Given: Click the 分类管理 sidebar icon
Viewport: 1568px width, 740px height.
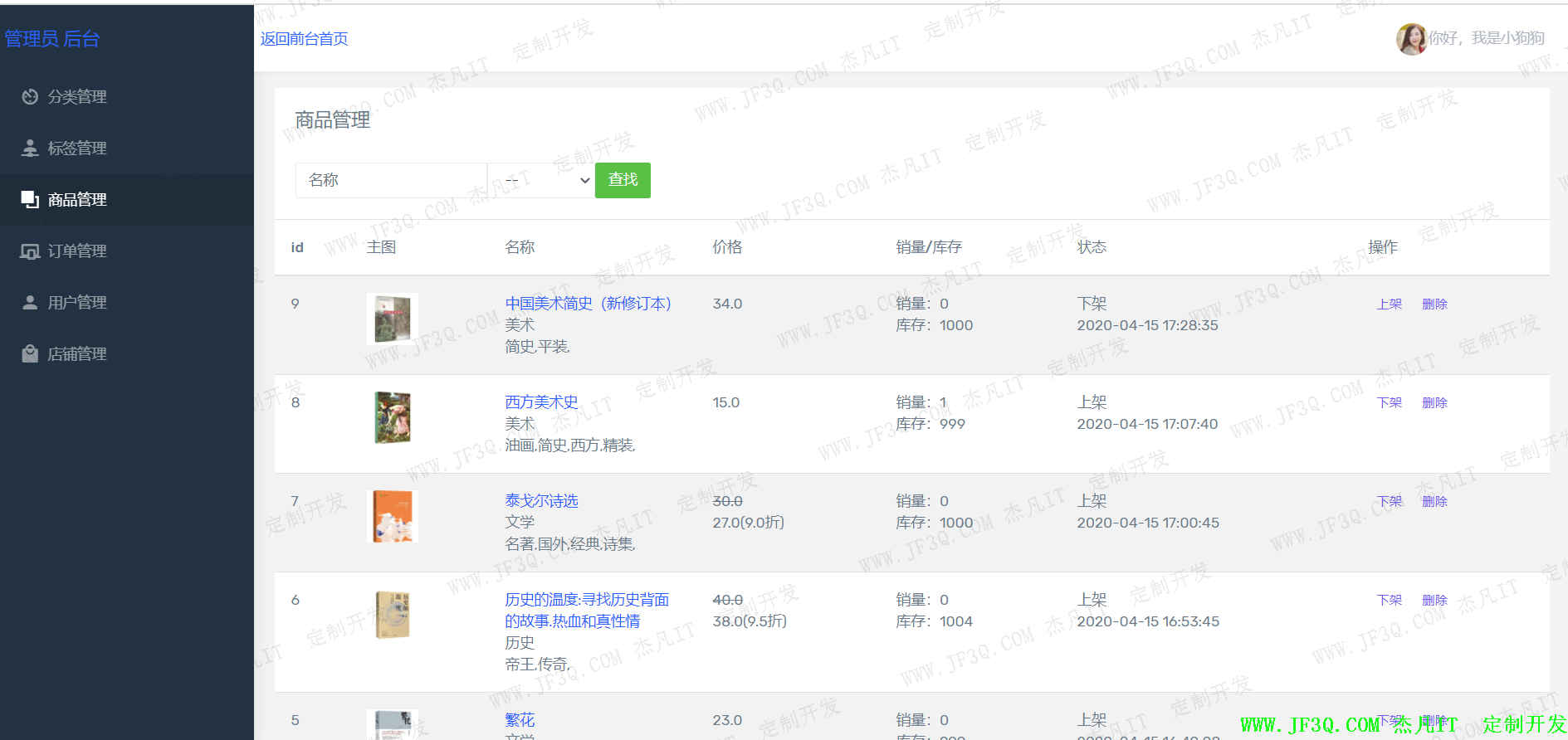Looking at the screenshot, I should pyautogui.click(x=30, y=97).
